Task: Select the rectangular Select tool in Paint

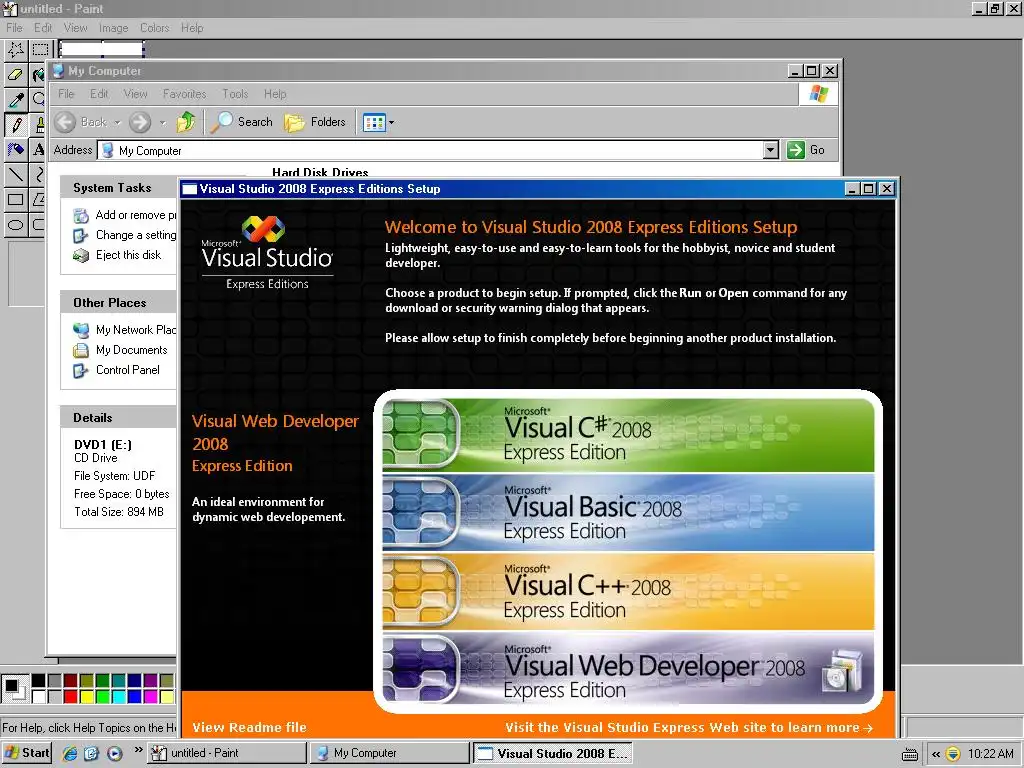Action: [x=39, y=50]
